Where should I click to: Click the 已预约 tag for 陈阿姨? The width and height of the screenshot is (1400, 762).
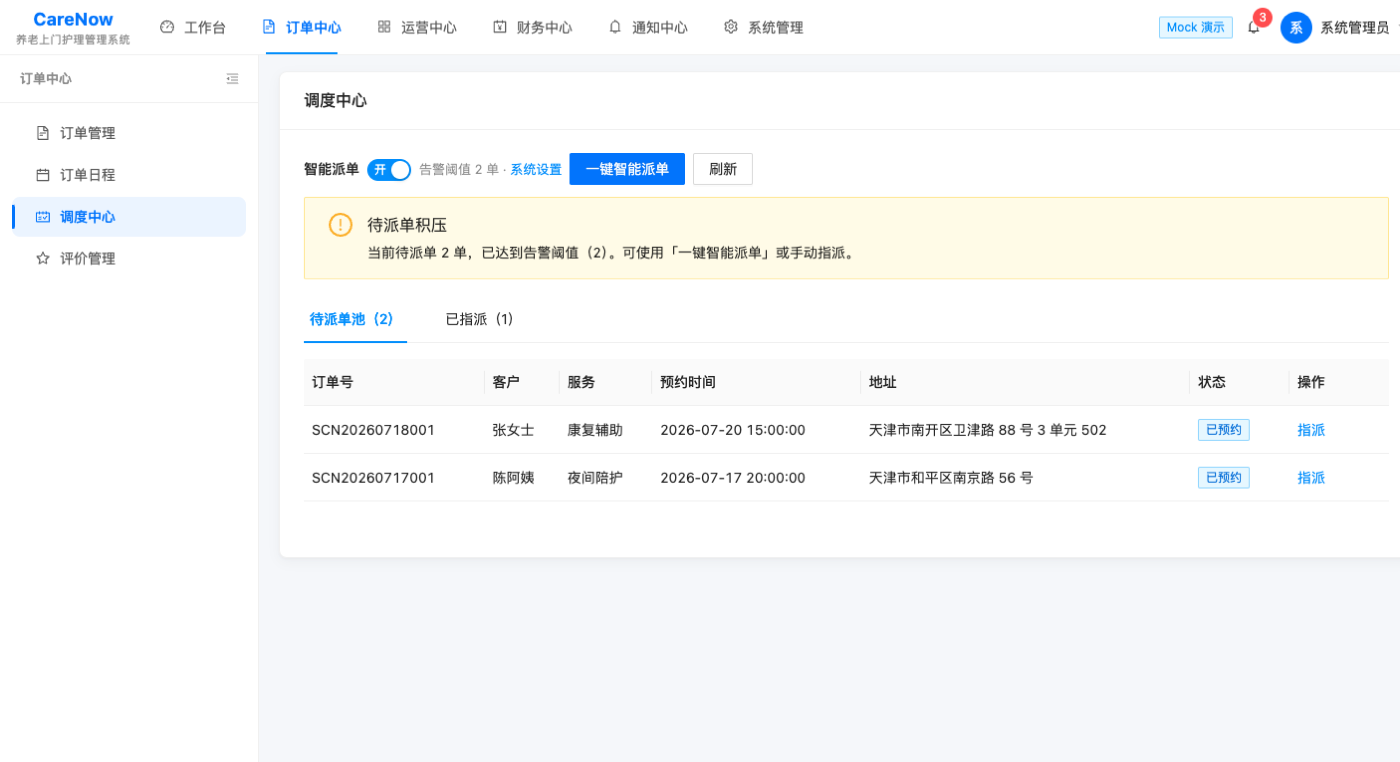tap(1224, 478)
